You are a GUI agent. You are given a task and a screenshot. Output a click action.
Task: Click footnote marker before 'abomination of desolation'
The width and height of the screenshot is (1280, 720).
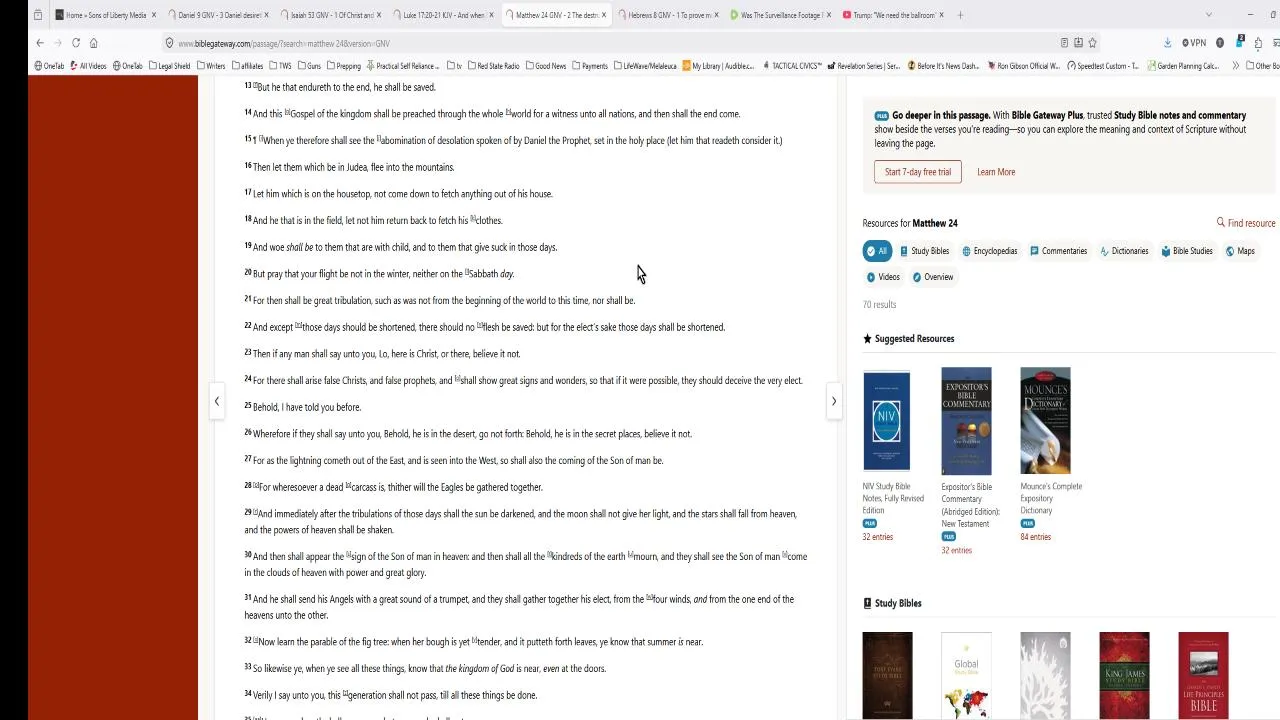tap(378, 138)
